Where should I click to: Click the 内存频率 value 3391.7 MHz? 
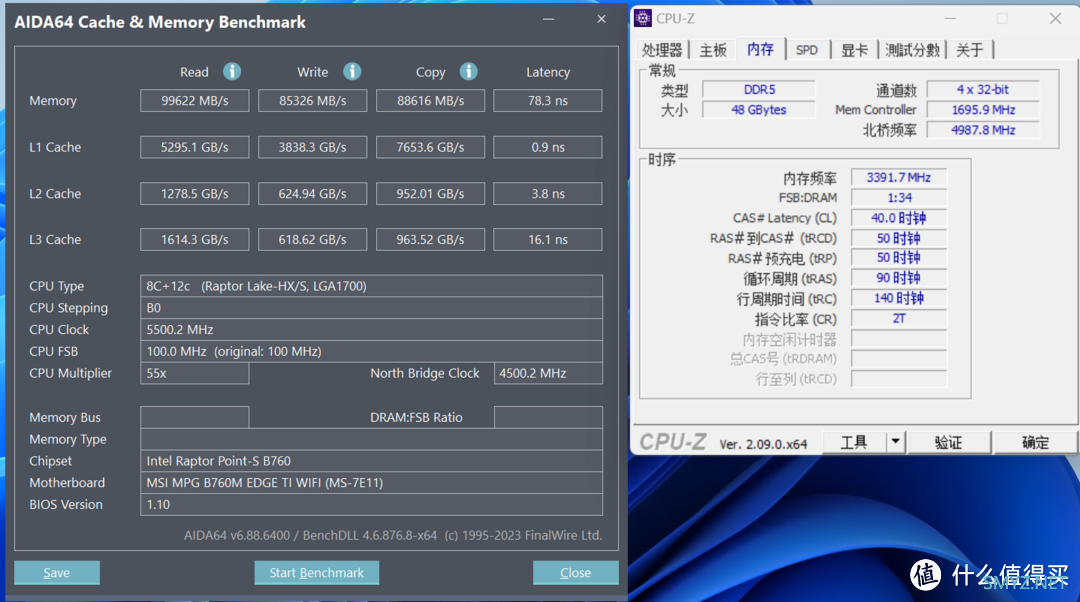tap(899, 178)
